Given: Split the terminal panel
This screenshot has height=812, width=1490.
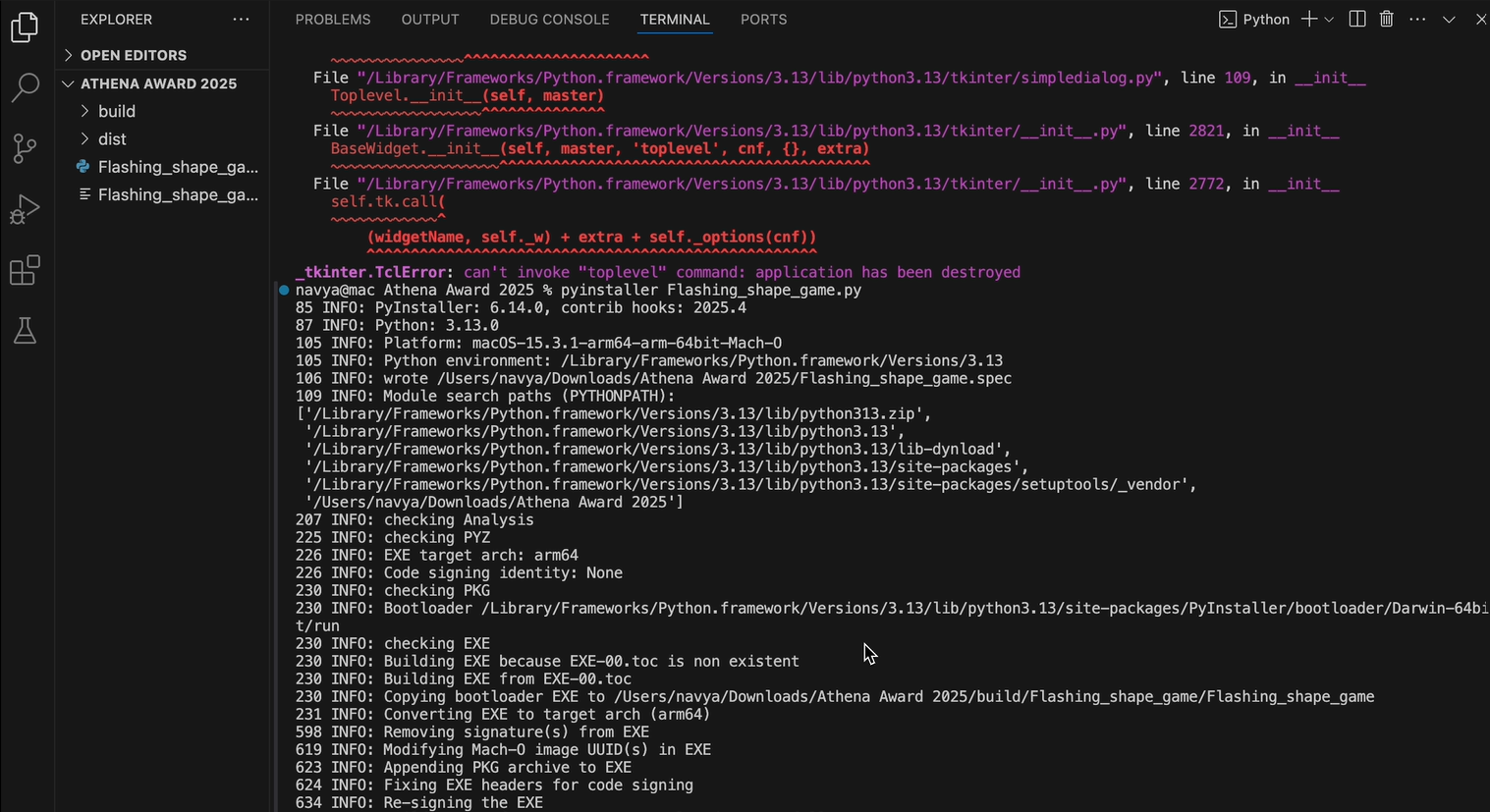Looking at the screenshot, I should (1357, 20).
